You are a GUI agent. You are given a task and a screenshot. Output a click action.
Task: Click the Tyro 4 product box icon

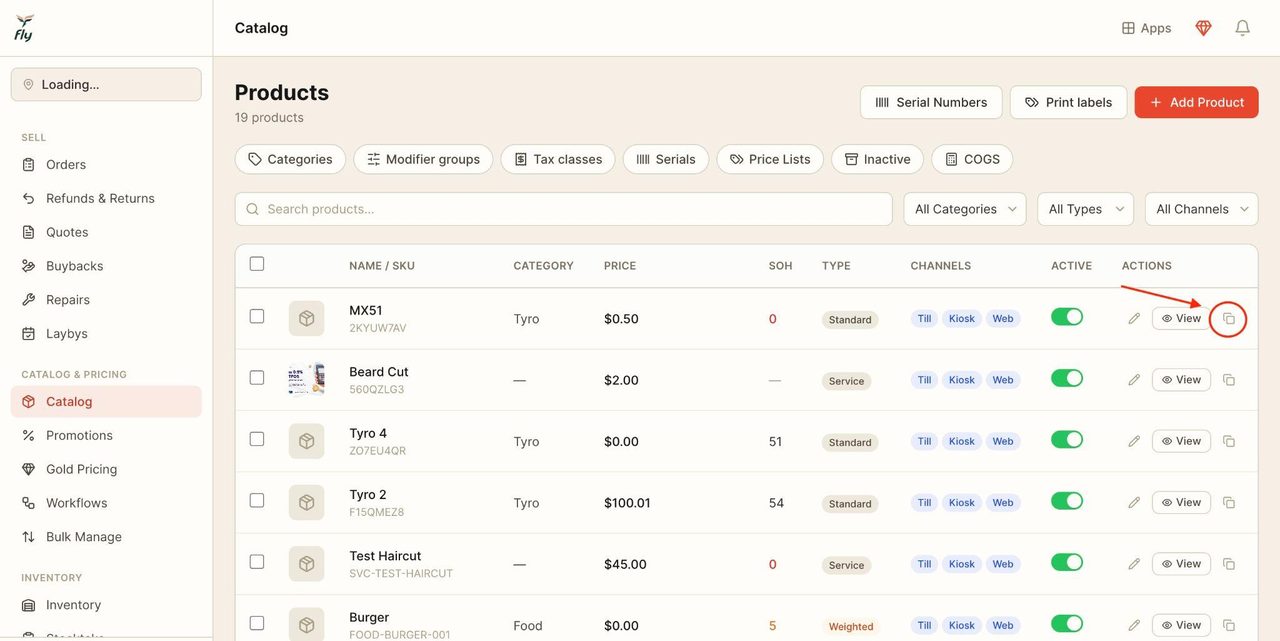pyautogui.click(x=307, y=441)
